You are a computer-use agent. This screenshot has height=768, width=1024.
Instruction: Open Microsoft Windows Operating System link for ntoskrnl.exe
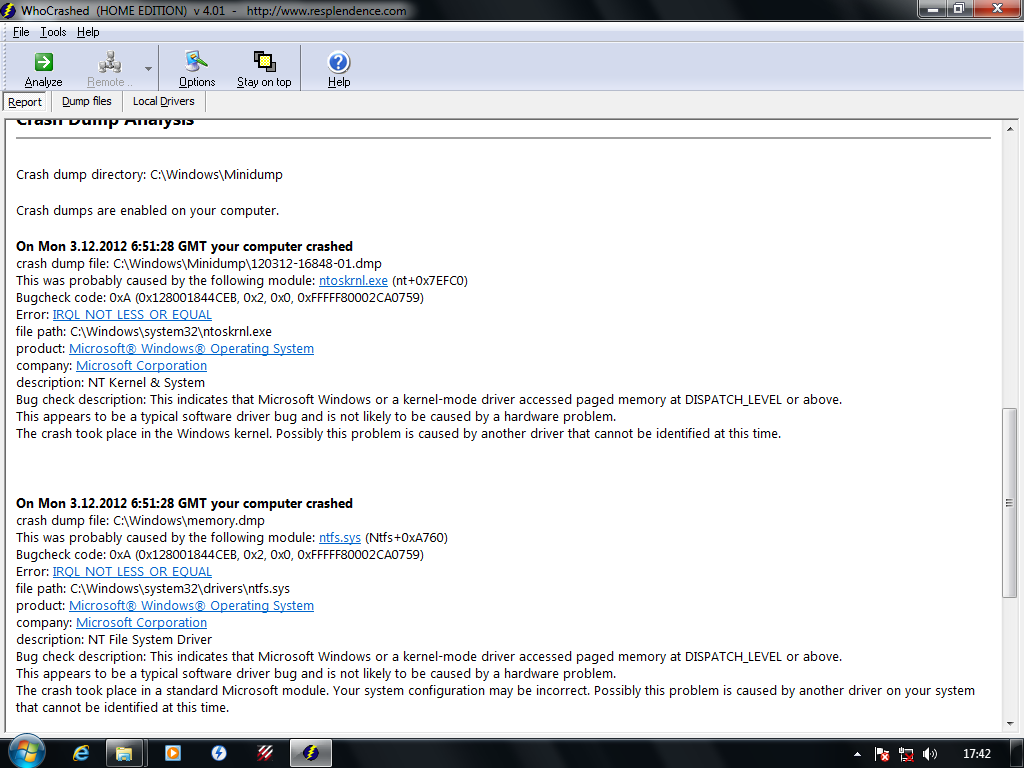coord(191,349)
